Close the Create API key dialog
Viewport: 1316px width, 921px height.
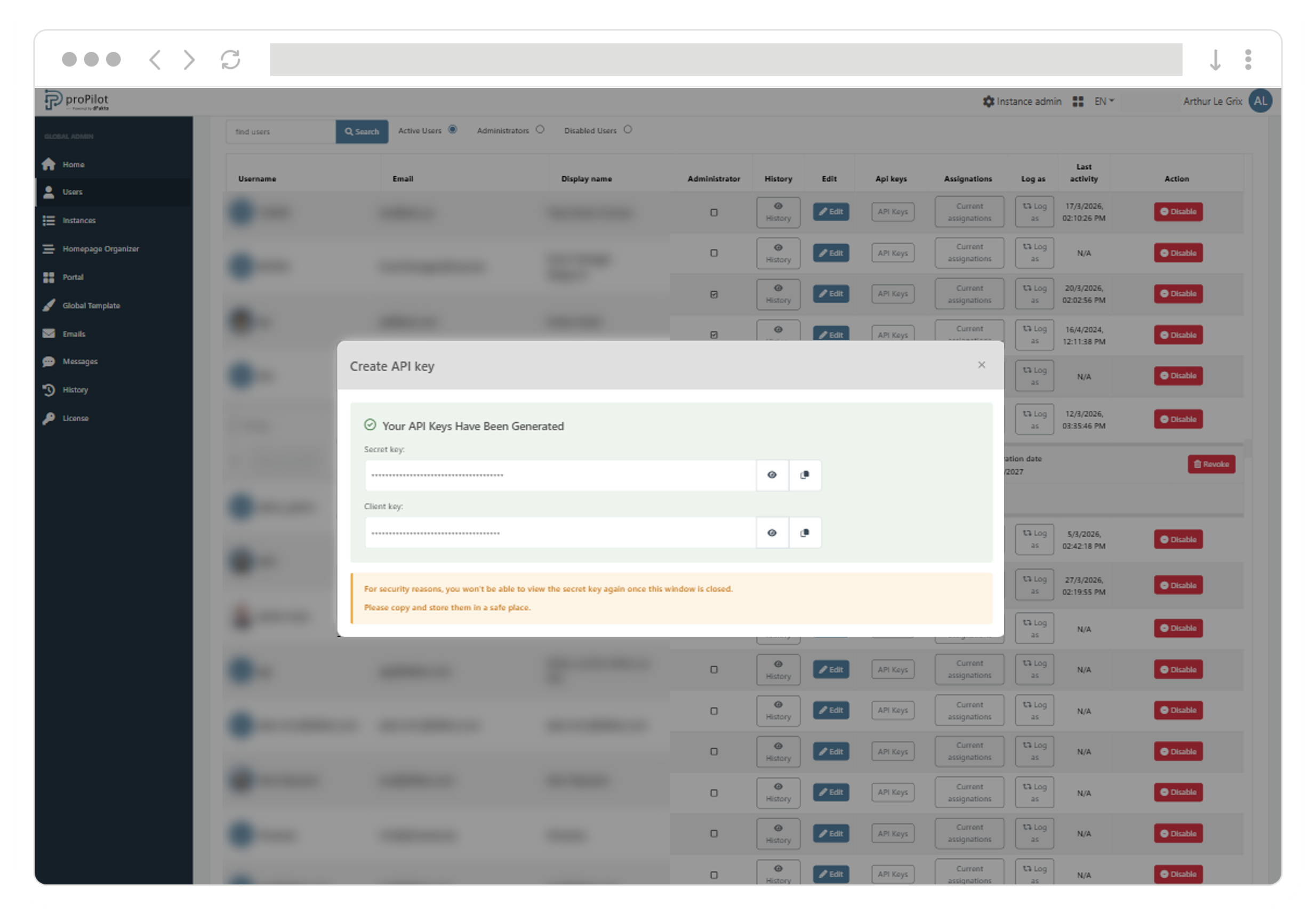981,365
